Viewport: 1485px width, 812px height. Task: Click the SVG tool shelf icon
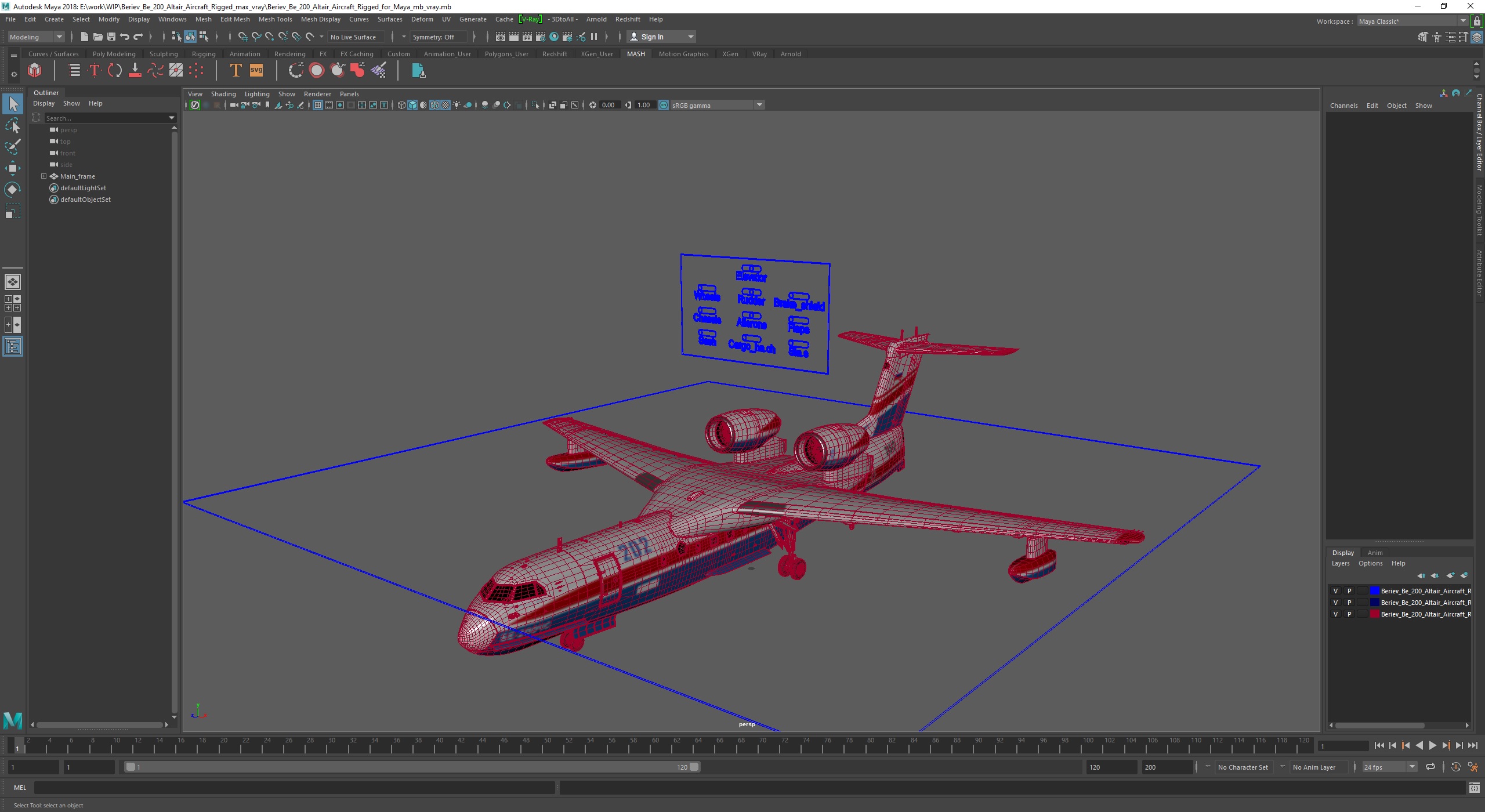(x=256, y=71)
